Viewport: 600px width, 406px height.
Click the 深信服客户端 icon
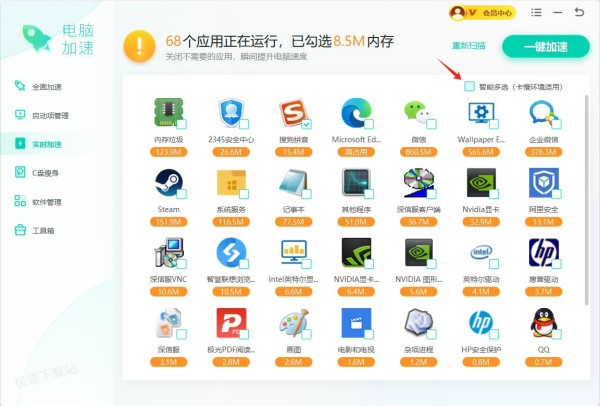(419, 182)
